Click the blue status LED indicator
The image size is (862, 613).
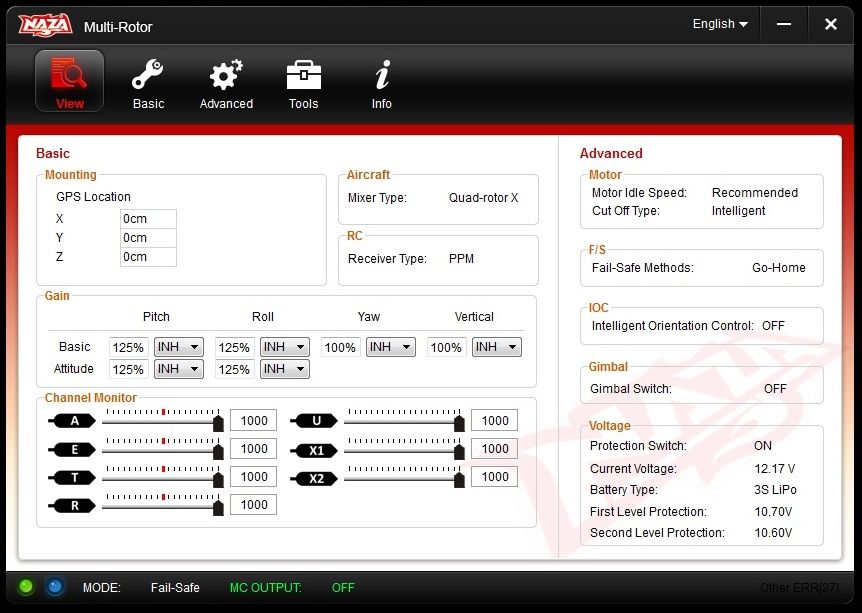point(54,587)
